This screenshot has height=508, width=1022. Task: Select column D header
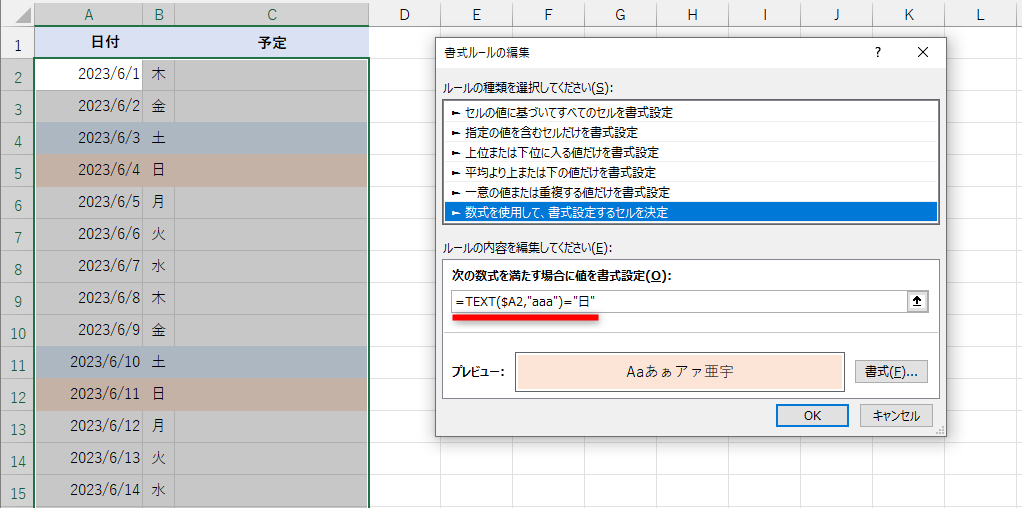pos(404,15)
